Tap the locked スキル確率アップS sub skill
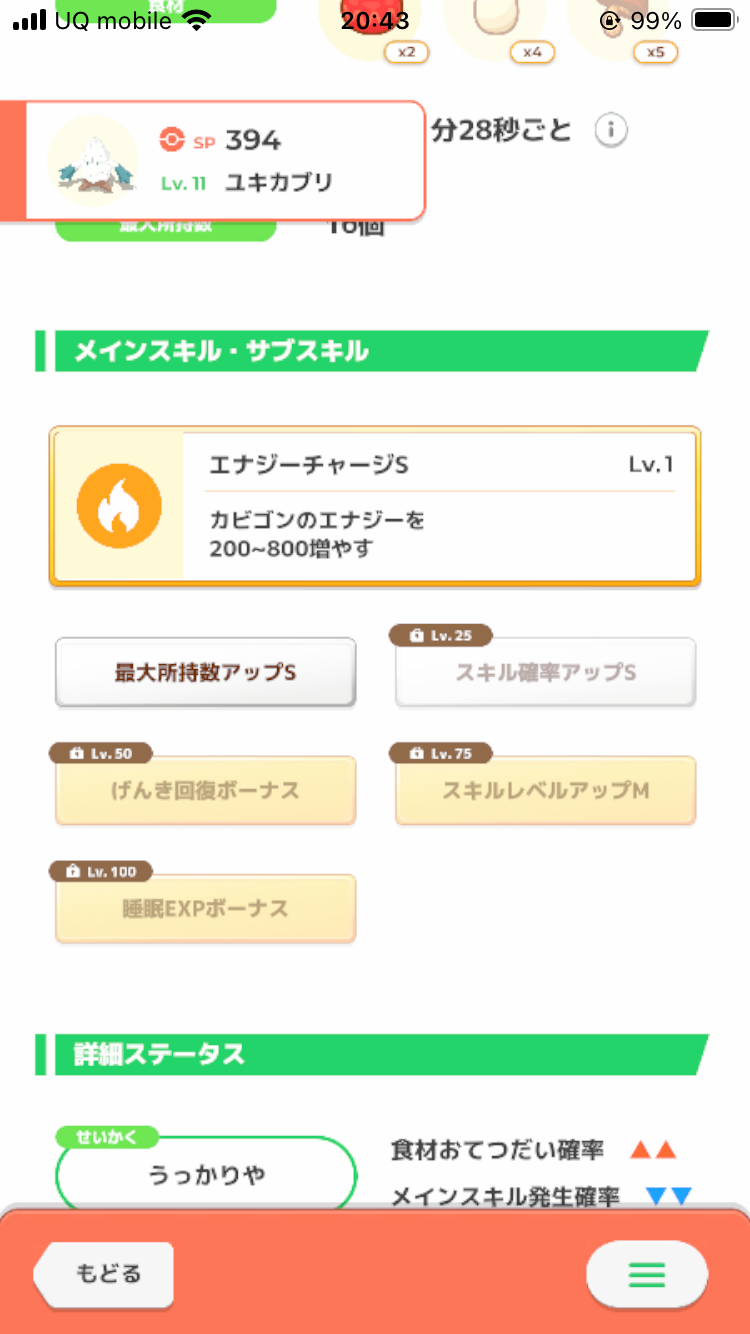 click(x=545, y=673)
